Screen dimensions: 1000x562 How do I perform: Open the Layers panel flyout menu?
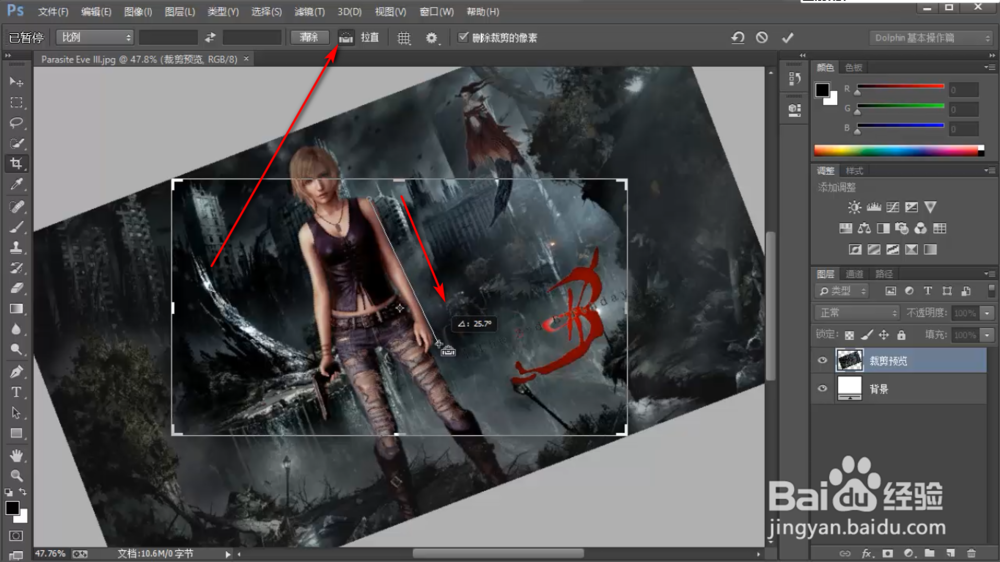tap(989, 274)
